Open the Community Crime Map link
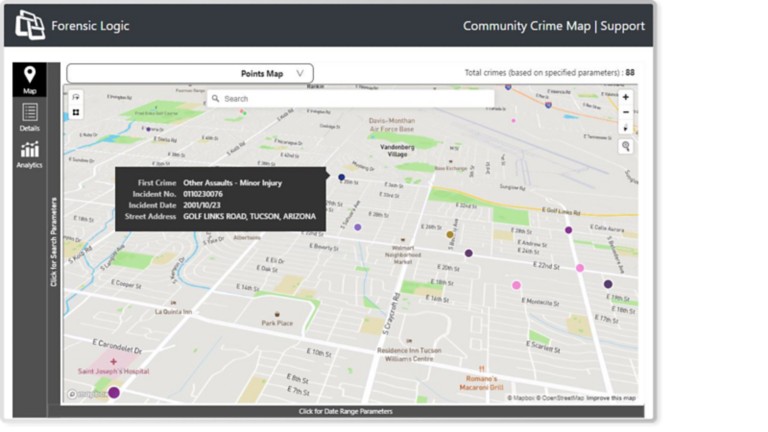768x432 pixels. [527, 26]
